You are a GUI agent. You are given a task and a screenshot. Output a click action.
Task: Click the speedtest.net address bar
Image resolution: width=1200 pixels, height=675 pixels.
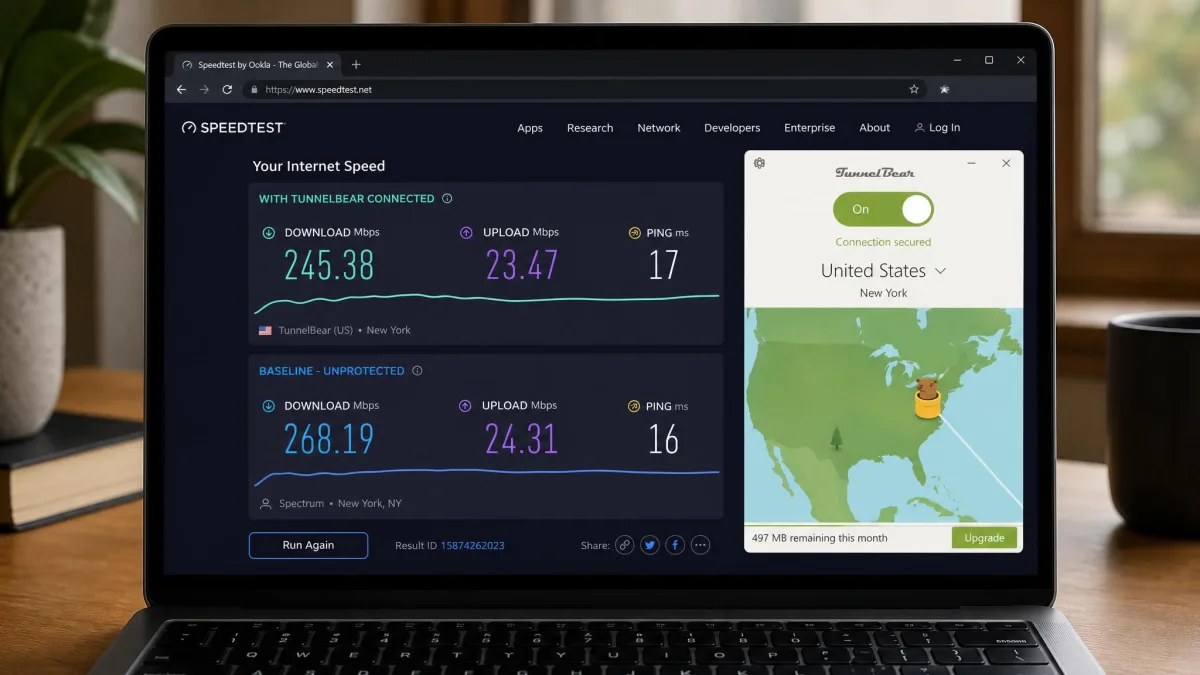[x=585, y=89]
